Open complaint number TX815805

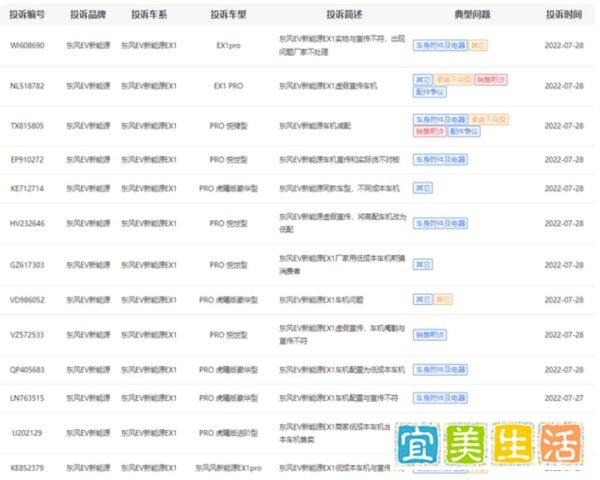click(27, 126)
